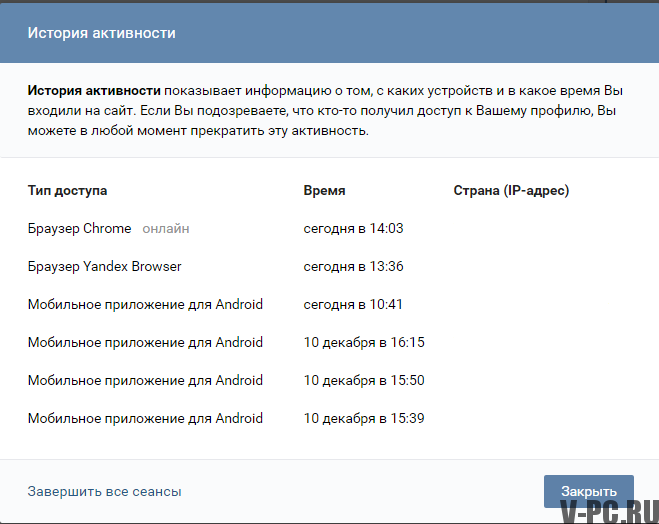Image resolution: width=659 pixels, height=524 pixels.
Task: Select Android app label in the 16:15 row
Action: 145,342
